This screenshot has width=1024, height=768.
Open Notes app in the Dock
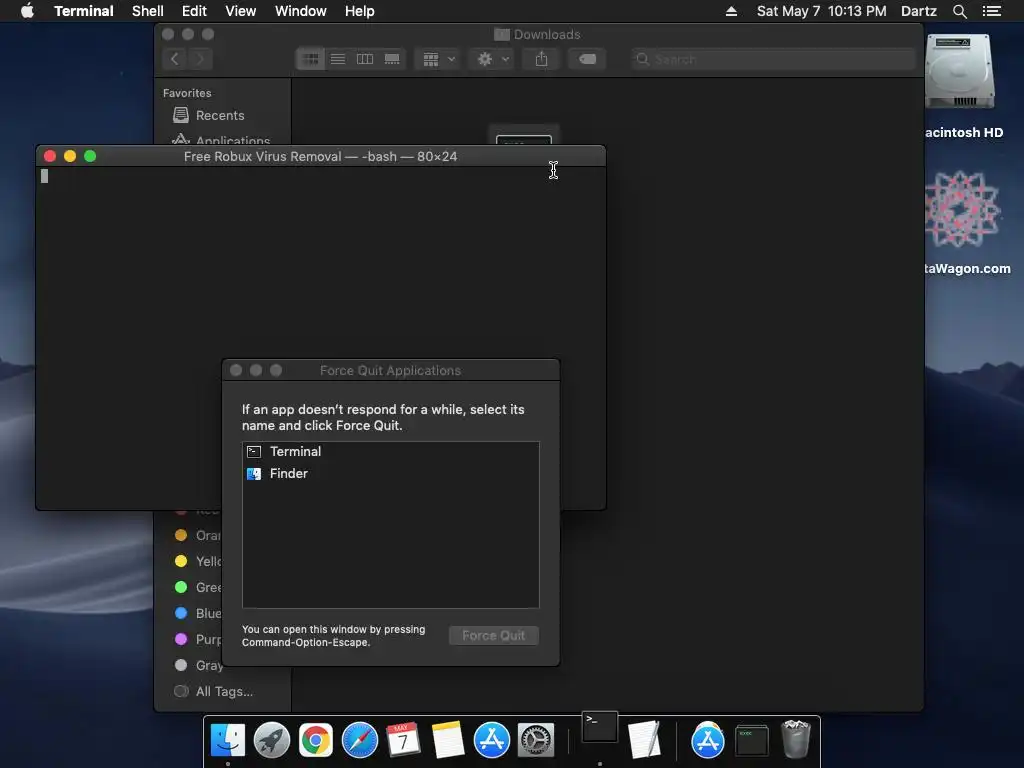[447, 740]
